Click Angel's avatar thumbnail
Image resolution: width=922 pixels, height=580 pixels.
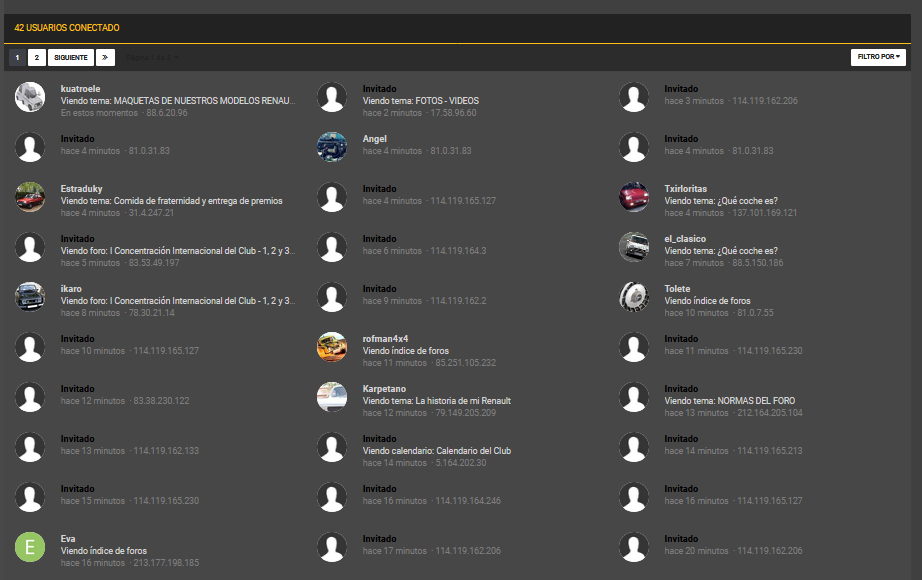click(x=332, y=147)
